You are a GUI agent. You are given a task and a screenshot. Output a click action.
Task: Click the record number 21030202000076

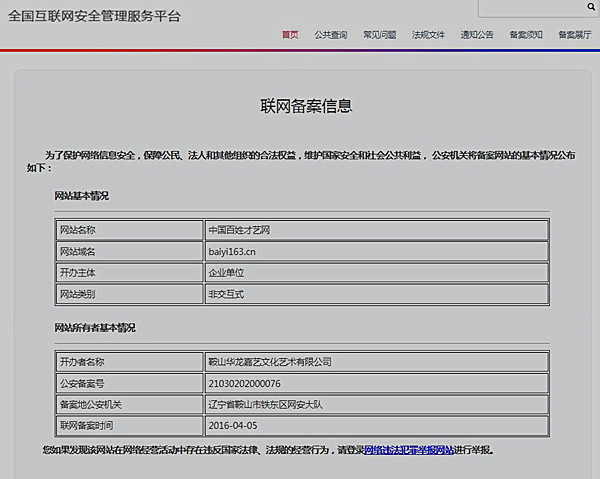(245, 383)
